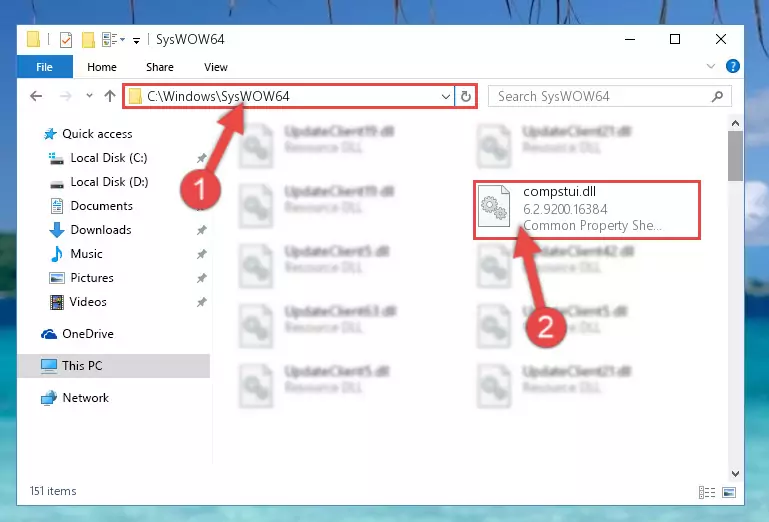Click the Properties icon in quick access toolbar
This screenshot has height=522, width=769.
pos(66,40)
